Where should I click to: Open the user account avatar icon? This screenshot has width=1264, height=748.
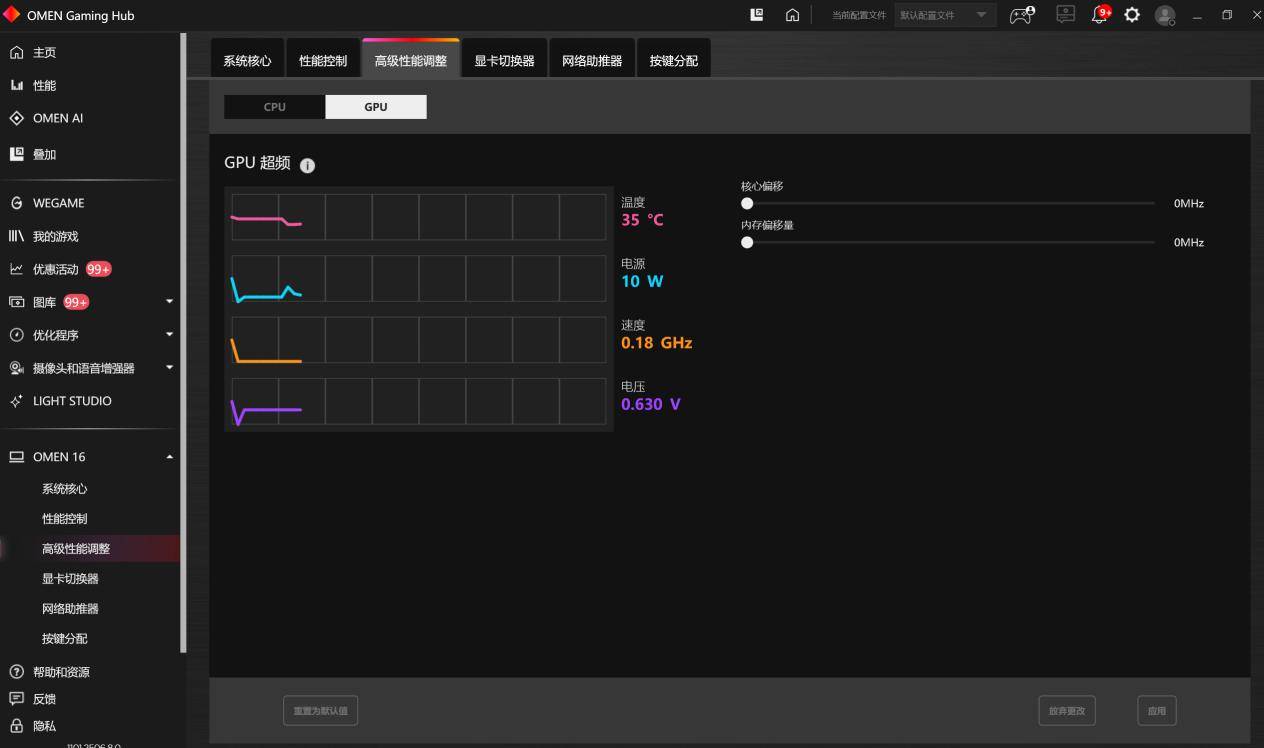1165,15
